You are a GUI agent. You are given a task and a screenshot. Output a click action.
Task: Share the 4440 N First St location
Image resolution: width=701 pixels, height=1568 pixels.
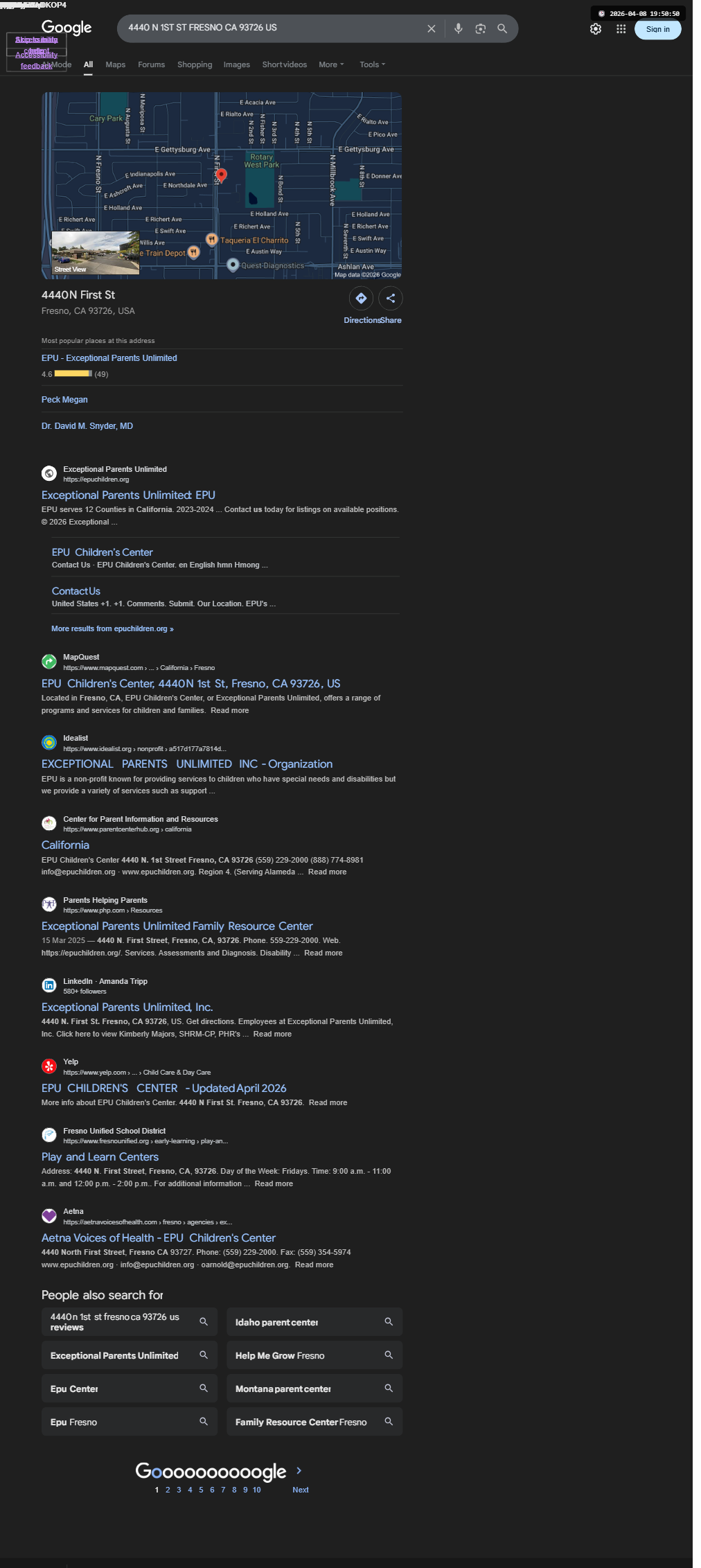[391, 299]
